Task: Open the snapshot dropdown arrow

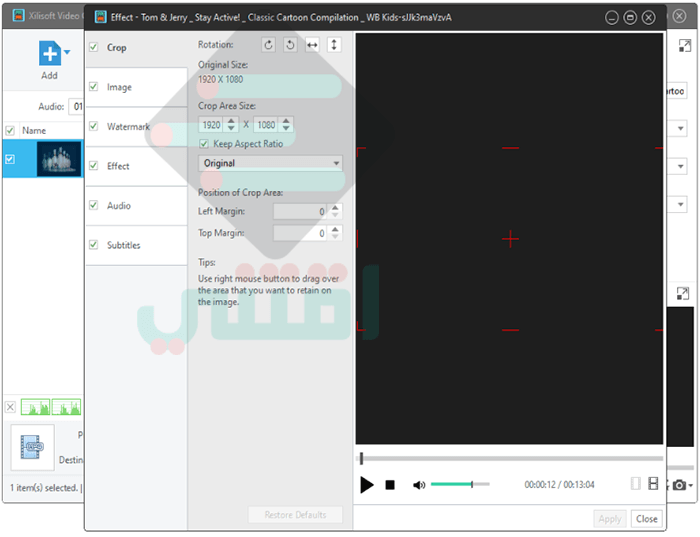Action: tap(691, 485)
